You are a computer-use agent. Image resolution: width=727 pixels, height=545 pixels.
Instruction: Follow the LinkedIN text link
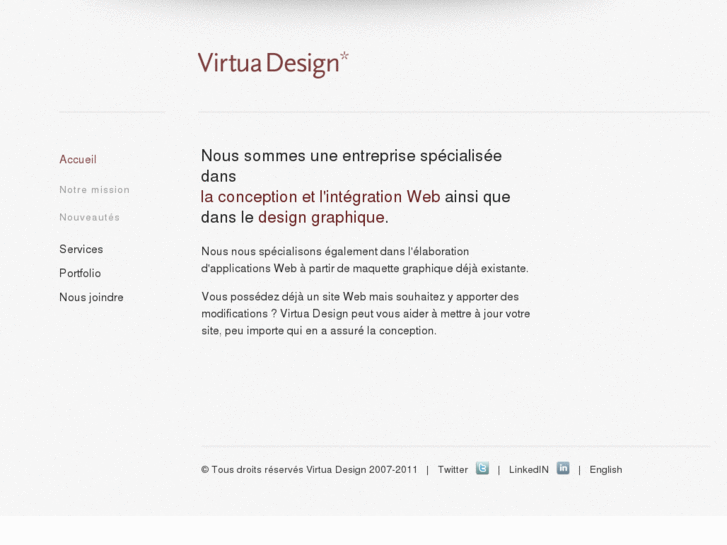coord(529,470)
